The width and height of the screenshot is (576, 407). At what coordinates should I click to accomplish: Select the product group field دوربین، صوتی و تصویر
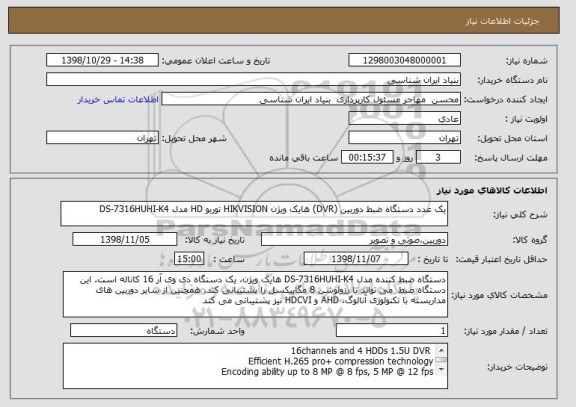click(354, 239)
